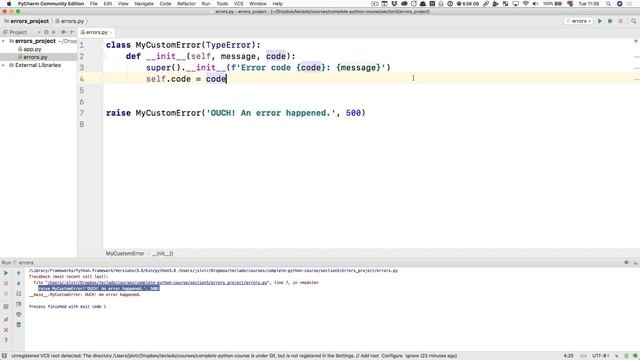Hide the Project panel using header arrow icon

[72, 32]
